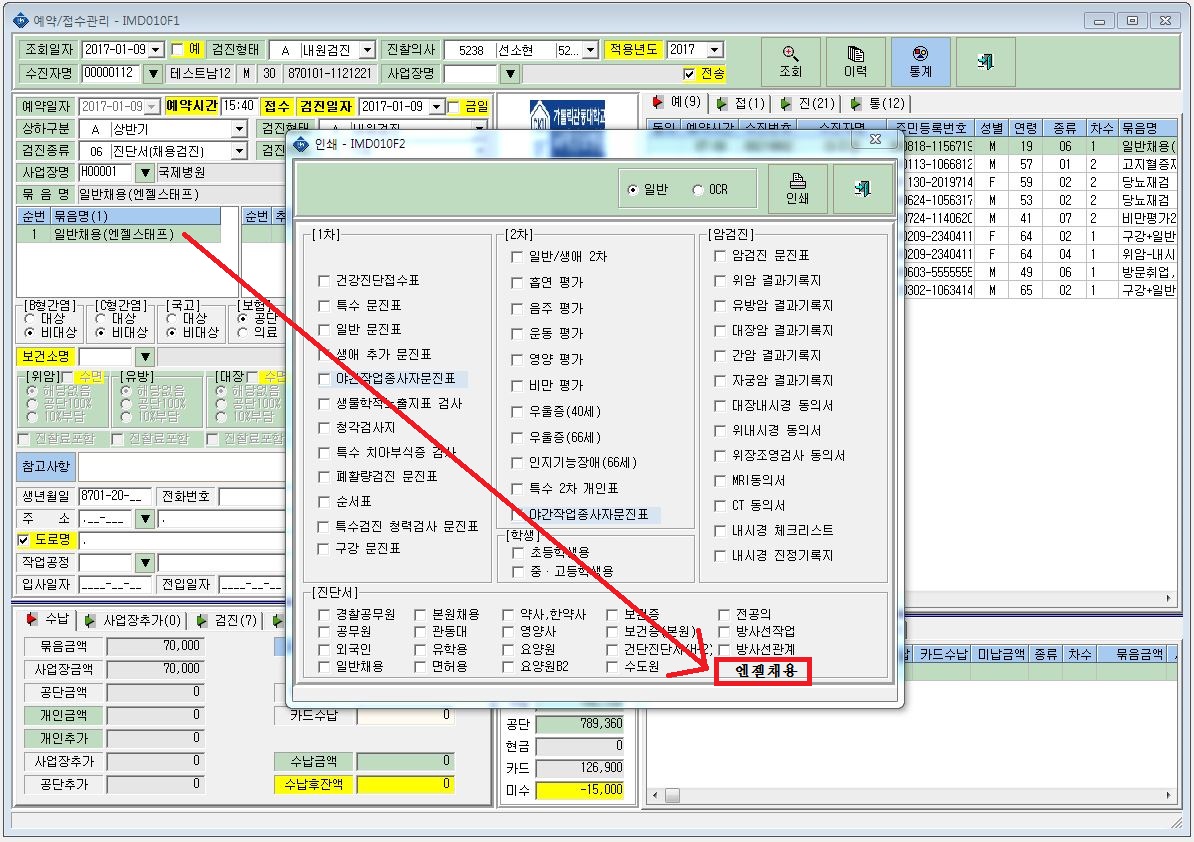Open the 이력 history icon button

coord(855,62)
